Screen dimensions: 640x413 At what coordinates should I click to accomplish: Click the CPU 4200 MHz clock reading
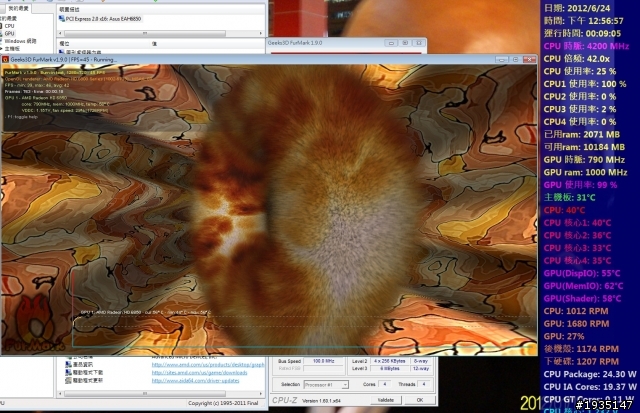[586, 46]
